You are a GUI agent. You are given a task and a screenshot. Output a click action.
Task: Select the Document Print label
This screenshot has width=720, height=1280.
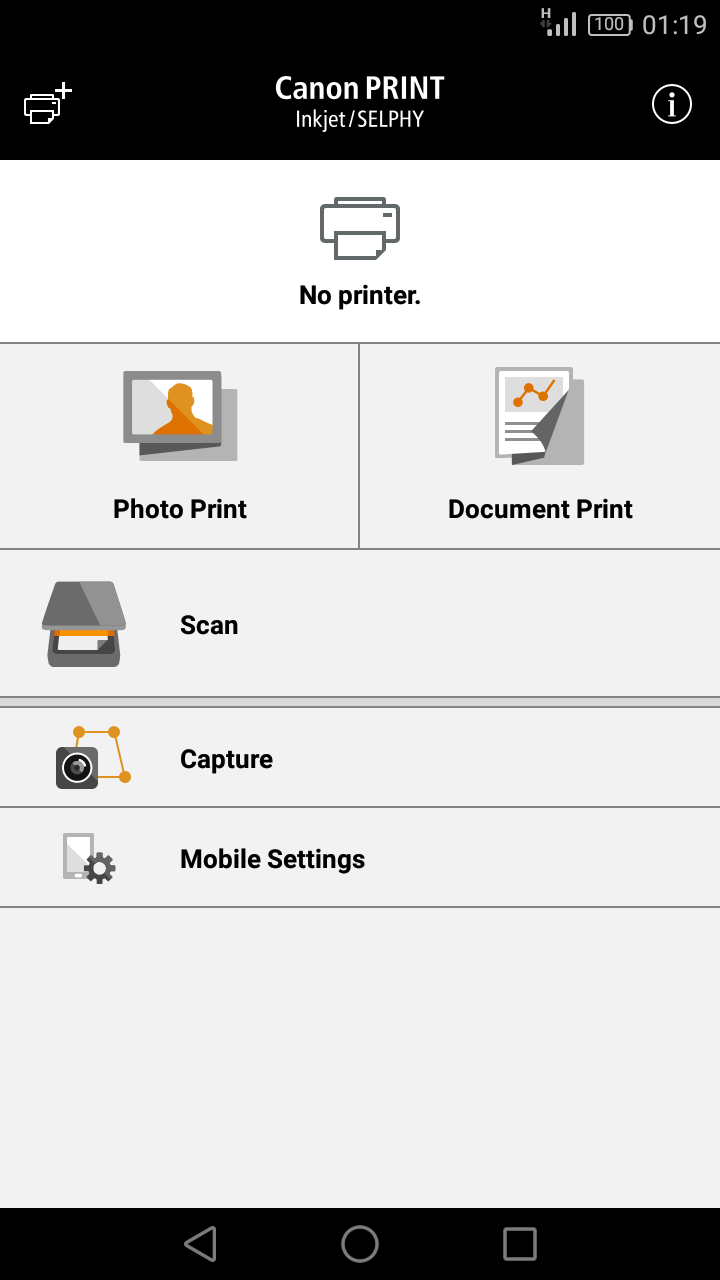click(540, 509)
